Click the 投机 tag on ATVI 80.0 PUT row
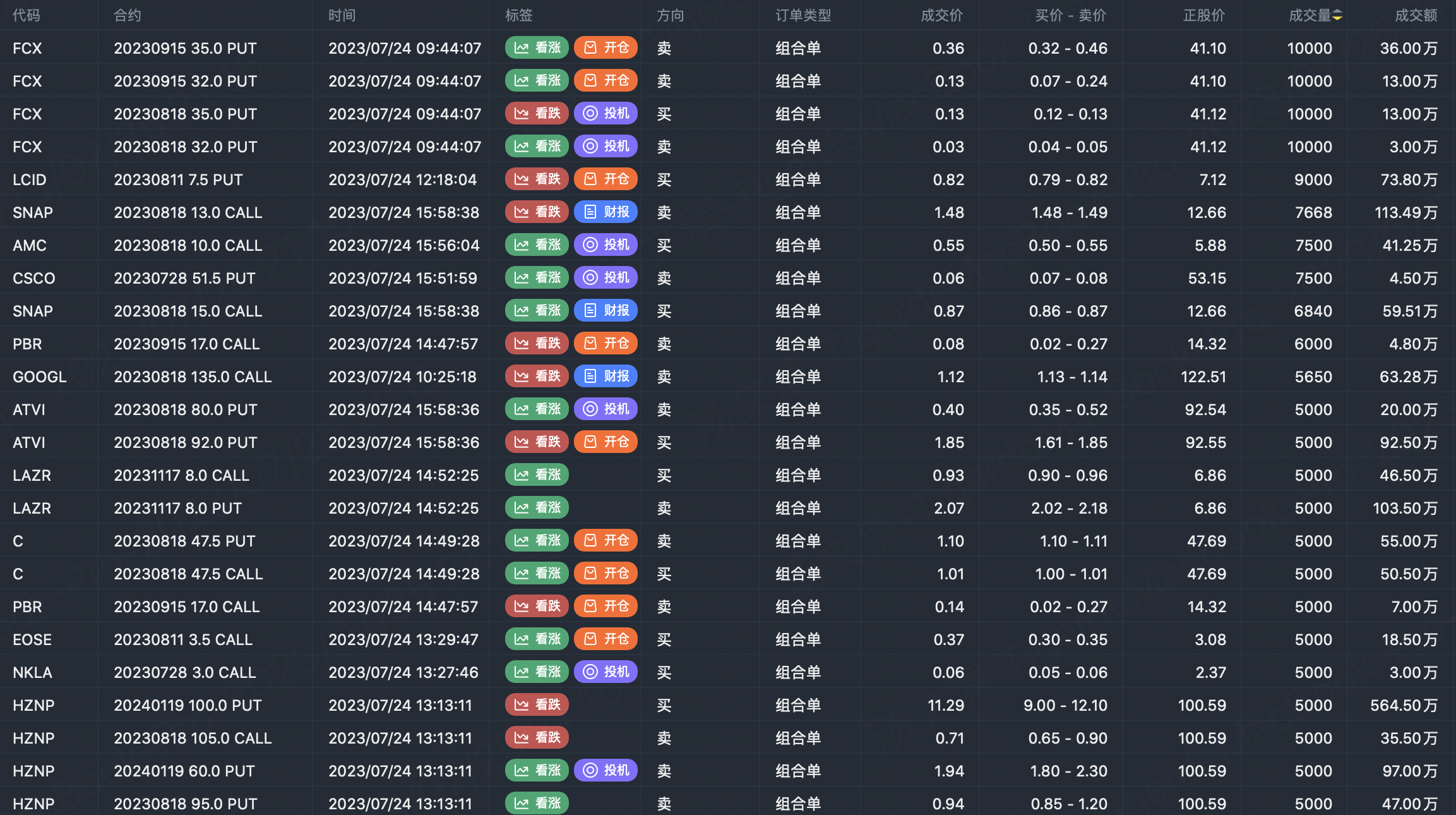 (606, 409)
